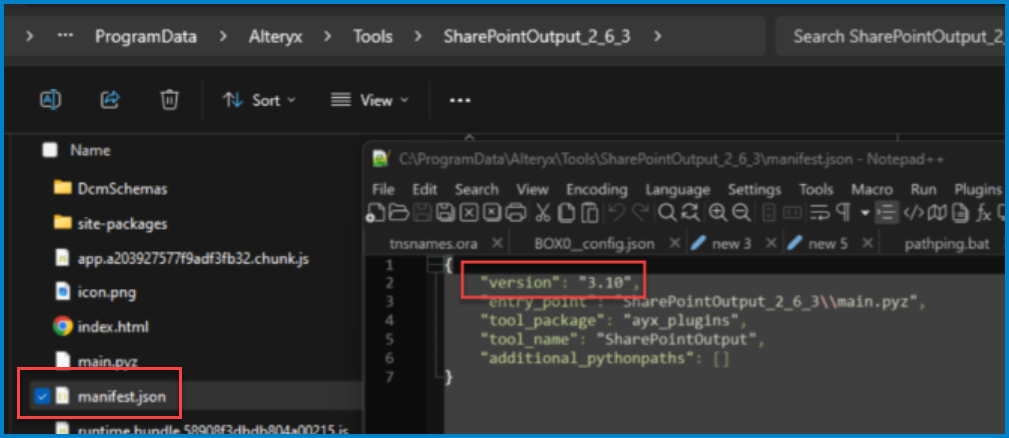Click the Open file icon in Notepad++
This screenshot has width=1009, height=438.
399,213
